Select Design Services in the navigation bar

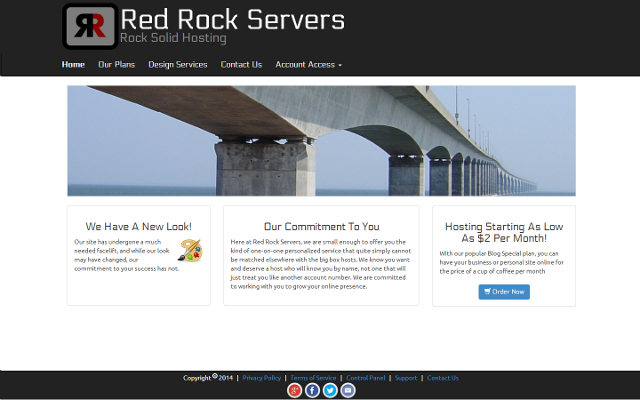tap(178, 65)
